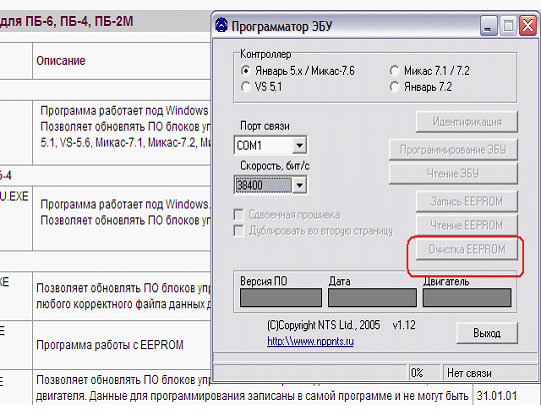The image size is (541, 419).
Task: Click the Чтение ЭБУ button
Action: (453, 174)
